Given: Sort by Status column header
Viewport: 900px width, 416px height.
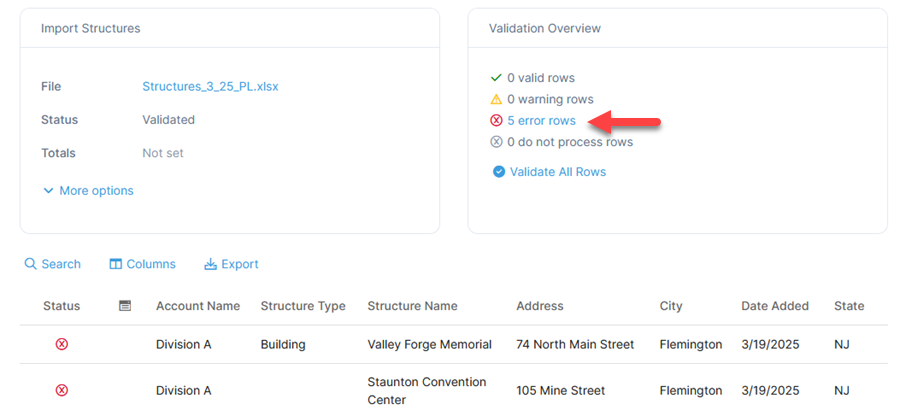Looking at the screenshot, I should click(x=61, y=306).
